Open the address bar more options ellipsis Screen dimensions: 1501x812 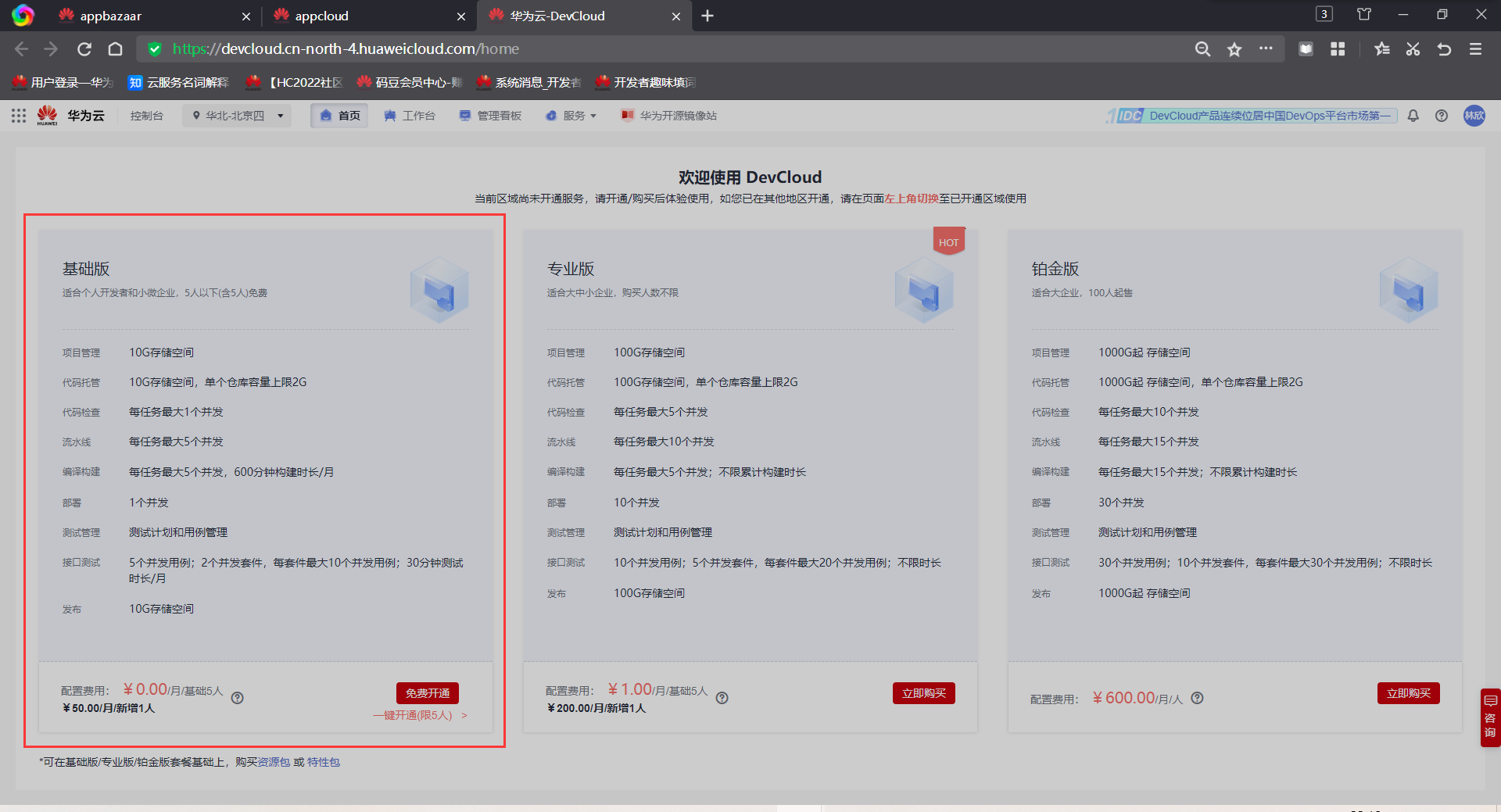click(1266, 48)
